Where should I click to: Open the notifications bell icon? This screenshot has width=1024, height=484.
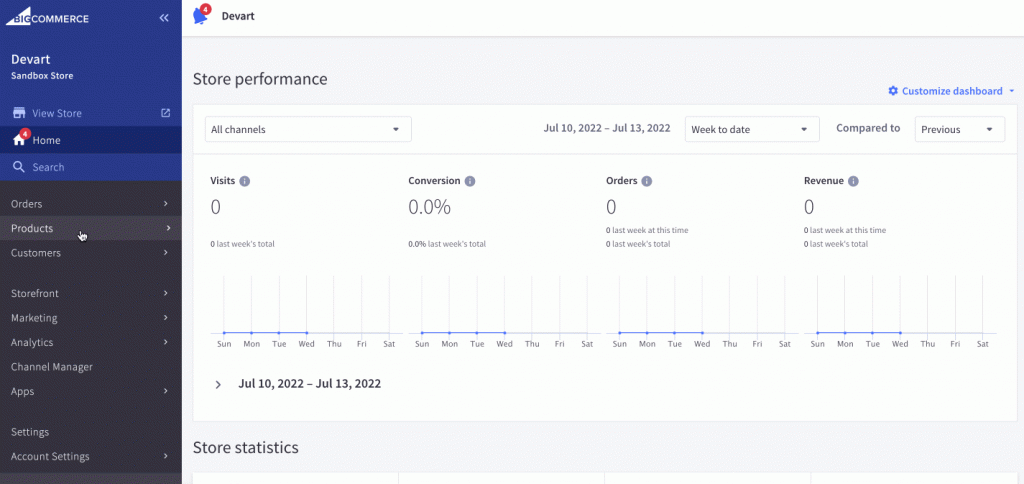200,16
